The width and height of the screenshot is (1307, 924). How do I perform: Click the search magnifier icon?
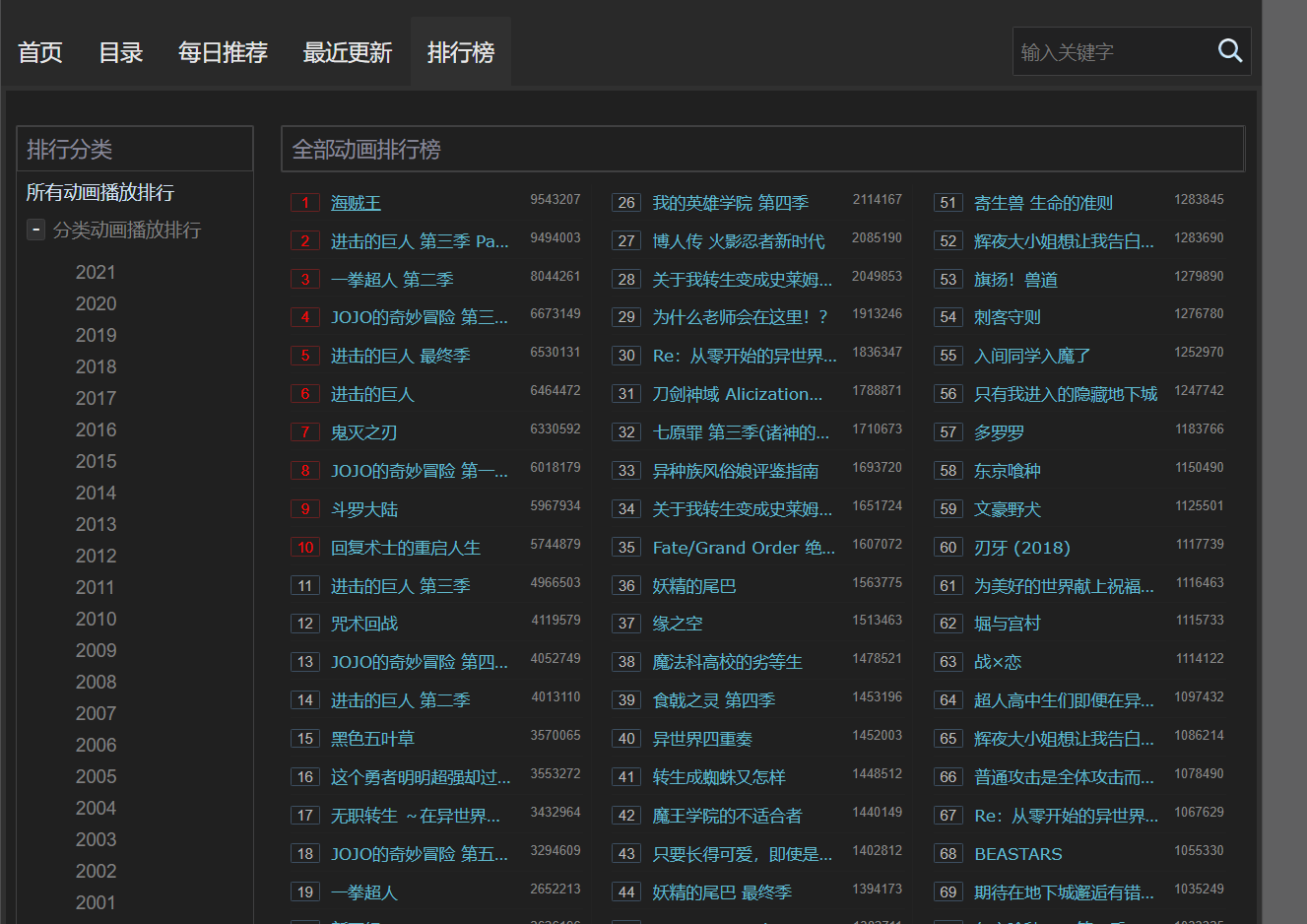tap(1230, 50)
